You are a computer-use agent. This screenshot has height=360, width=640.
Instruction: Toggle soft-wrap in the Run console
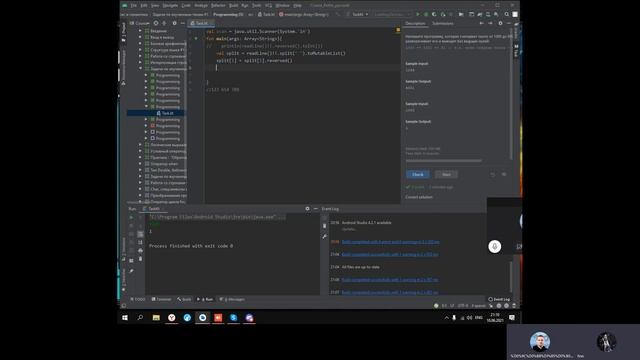coord(140,234)
